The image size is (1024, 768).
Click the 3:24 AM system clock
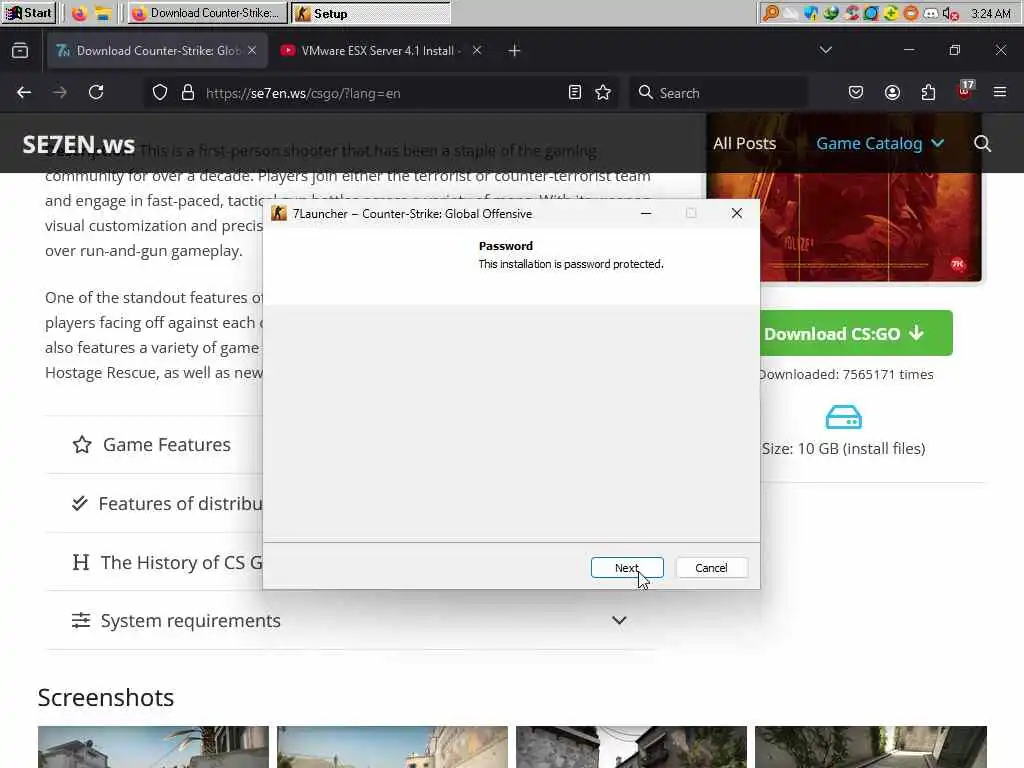[991, 13]
